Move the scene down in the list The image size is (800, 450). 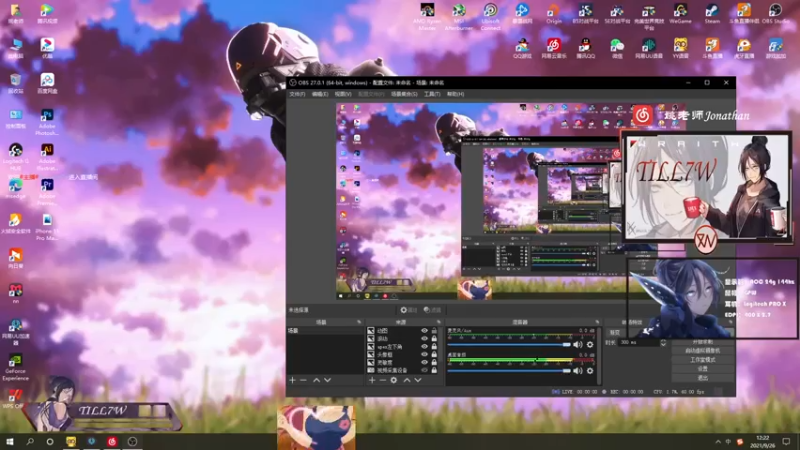point(328,380)
